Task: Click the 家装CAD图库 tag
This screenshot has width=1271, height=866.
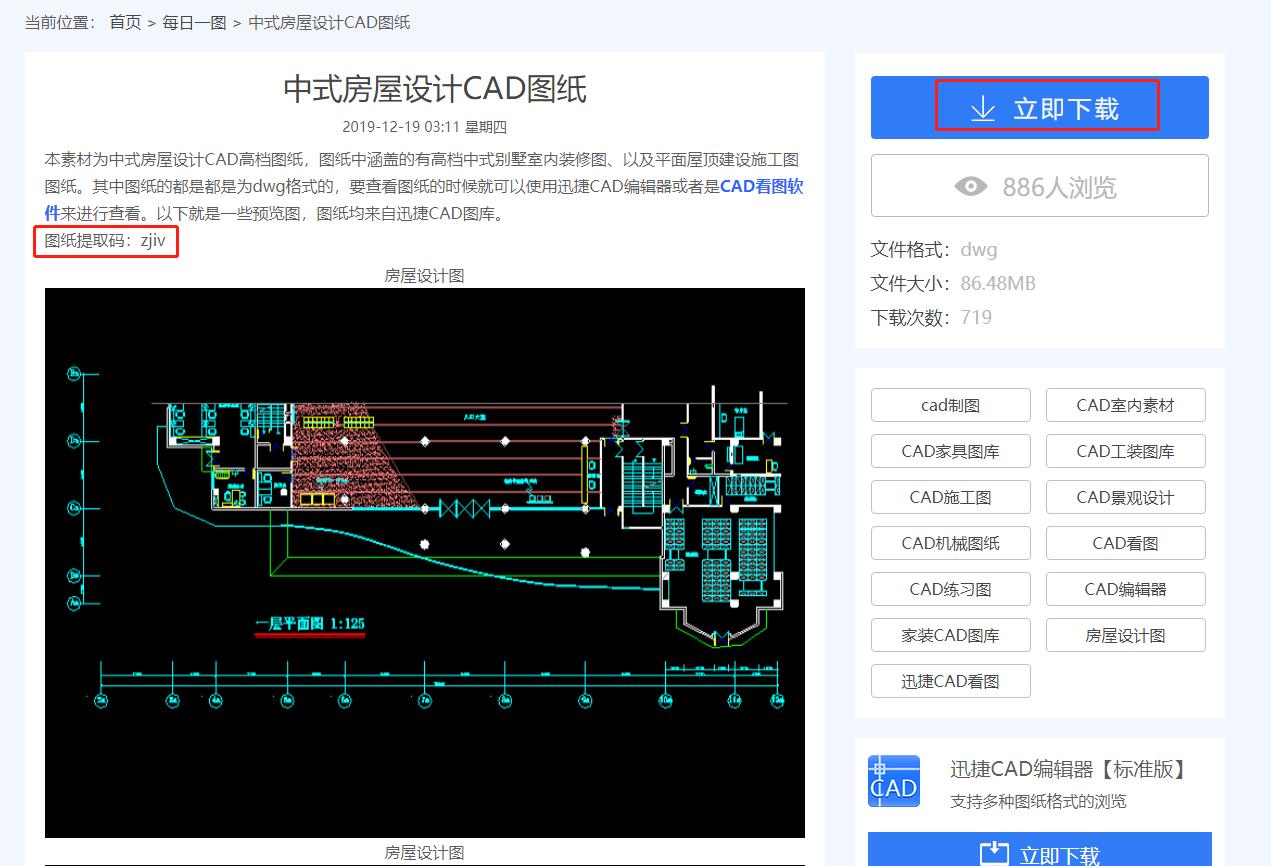Action: 950,635
